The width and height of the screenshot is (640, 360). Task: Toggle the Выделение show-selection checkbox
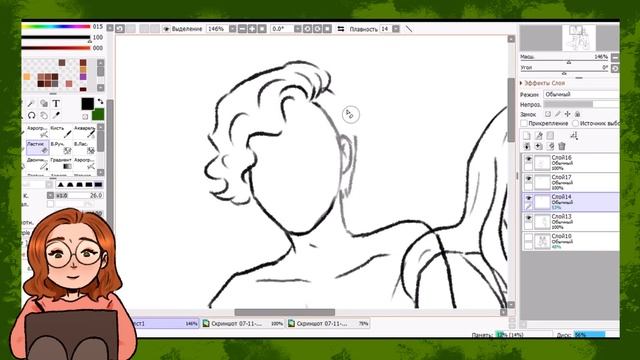pyautogui.click(x=167, y=29)
